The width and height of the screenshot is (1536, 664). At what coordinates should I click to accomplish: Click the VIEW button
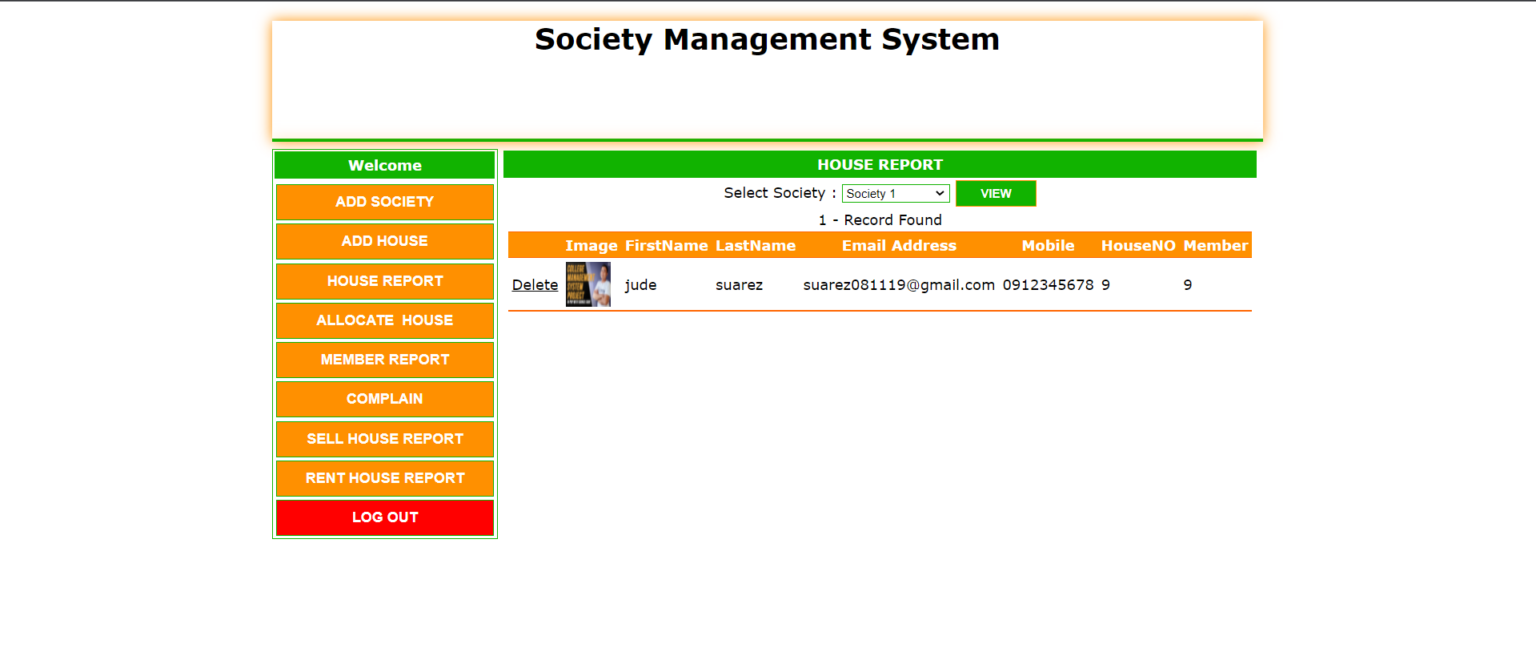pyautogui.click(x=995, y=193)
